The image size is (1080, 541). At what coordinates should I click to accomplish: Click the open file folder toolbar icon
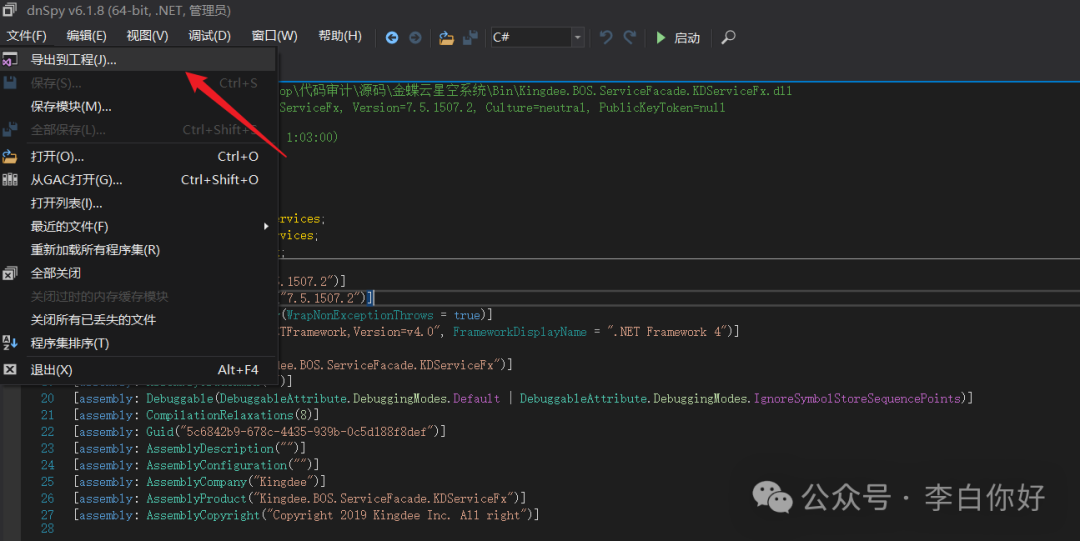446,37
